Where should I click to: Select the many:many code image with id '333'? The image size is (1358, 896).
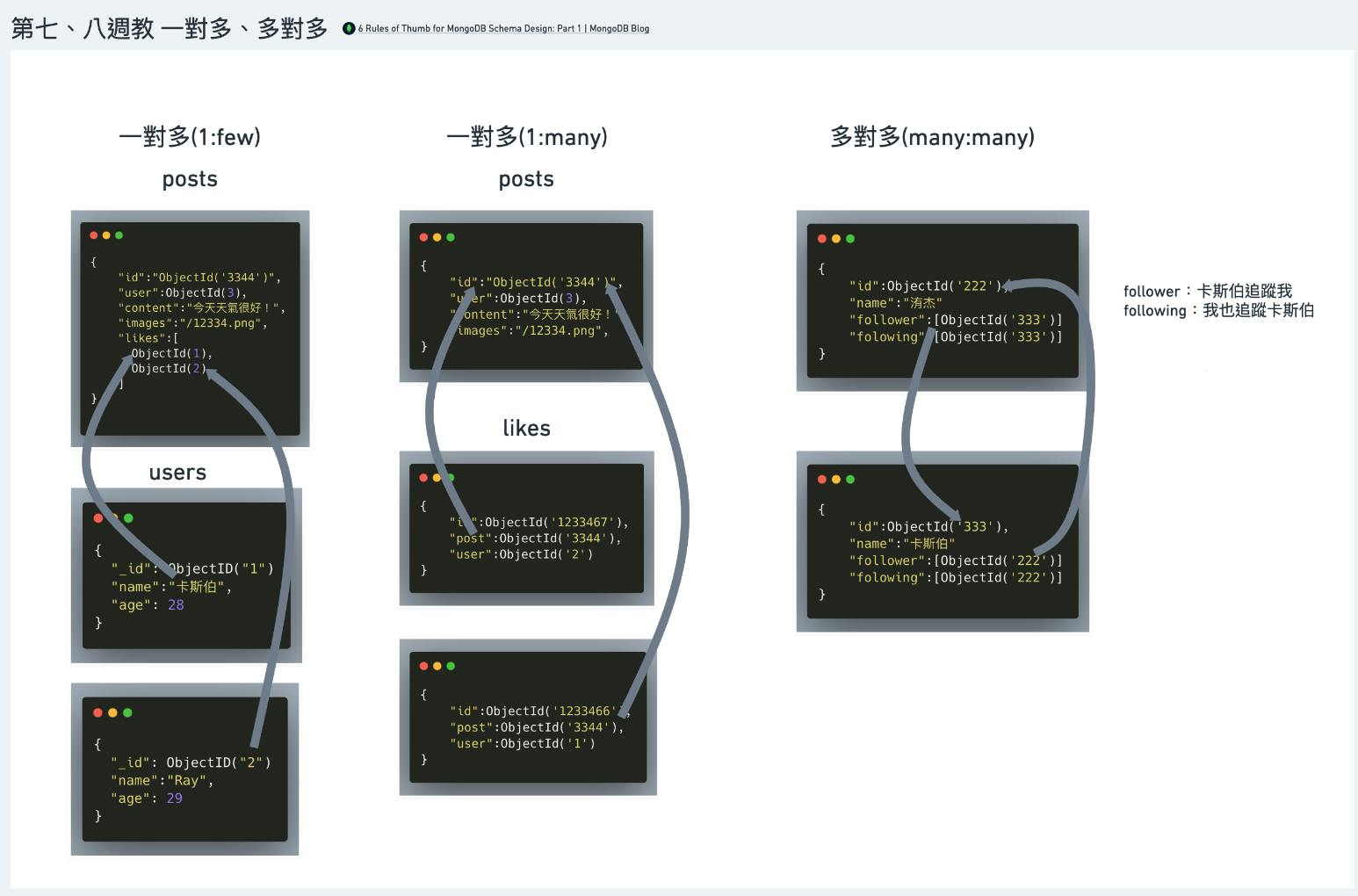(x=943, y=541)
